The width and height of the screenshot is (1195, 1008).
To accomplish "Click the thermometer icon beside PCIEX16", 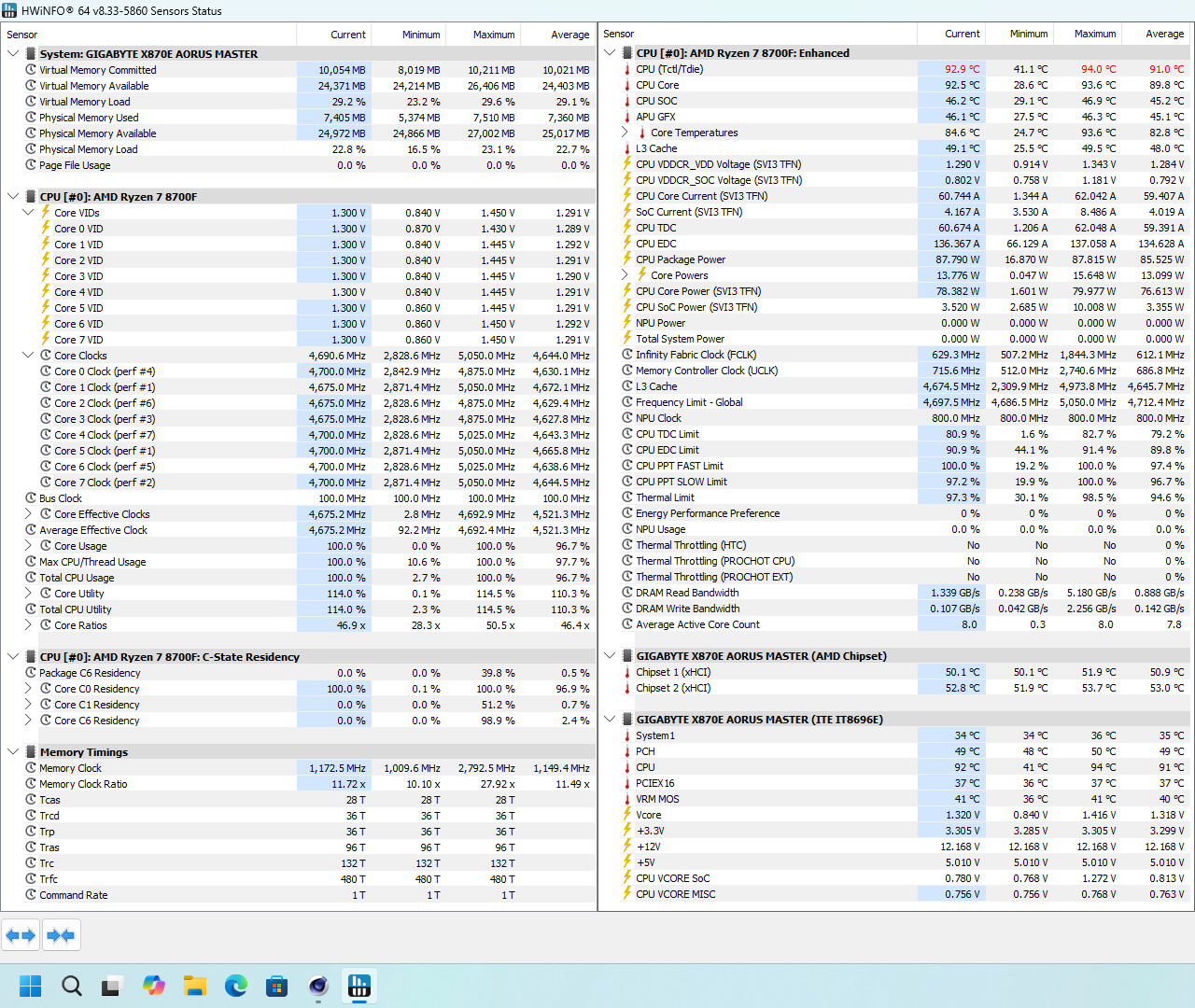I will click(x=627, y=783).
